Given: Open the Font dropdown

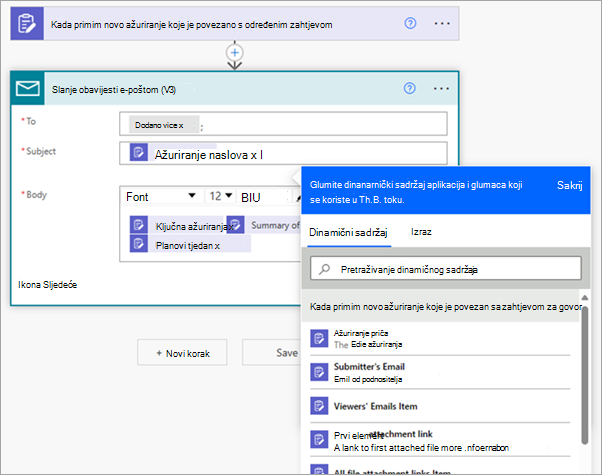Looking at the screenshot, I should click(161, 197).
